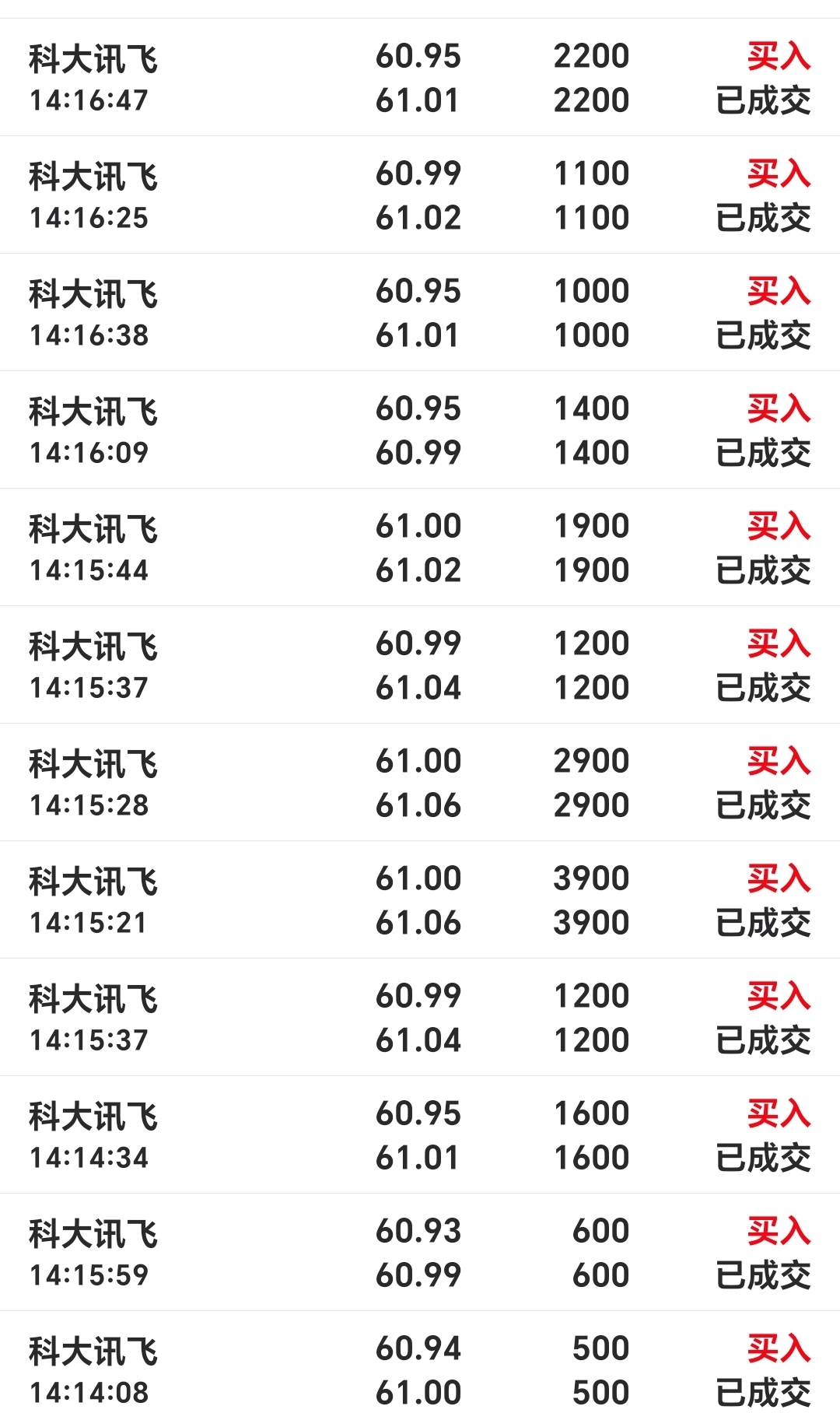Tap the 买入 label on the 1000-share order

(779, 292)
